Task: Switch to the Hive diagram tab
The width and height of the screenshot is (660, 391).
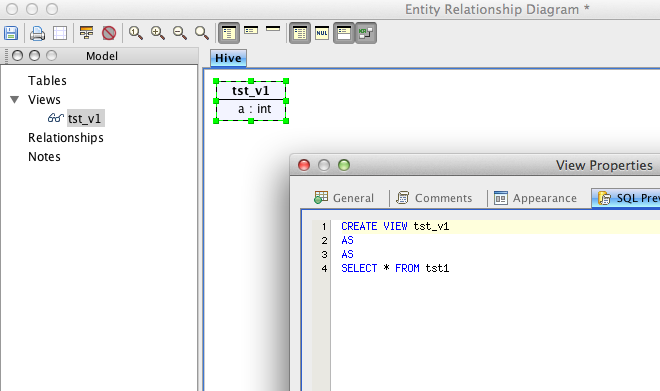Action: click(228, 58)
